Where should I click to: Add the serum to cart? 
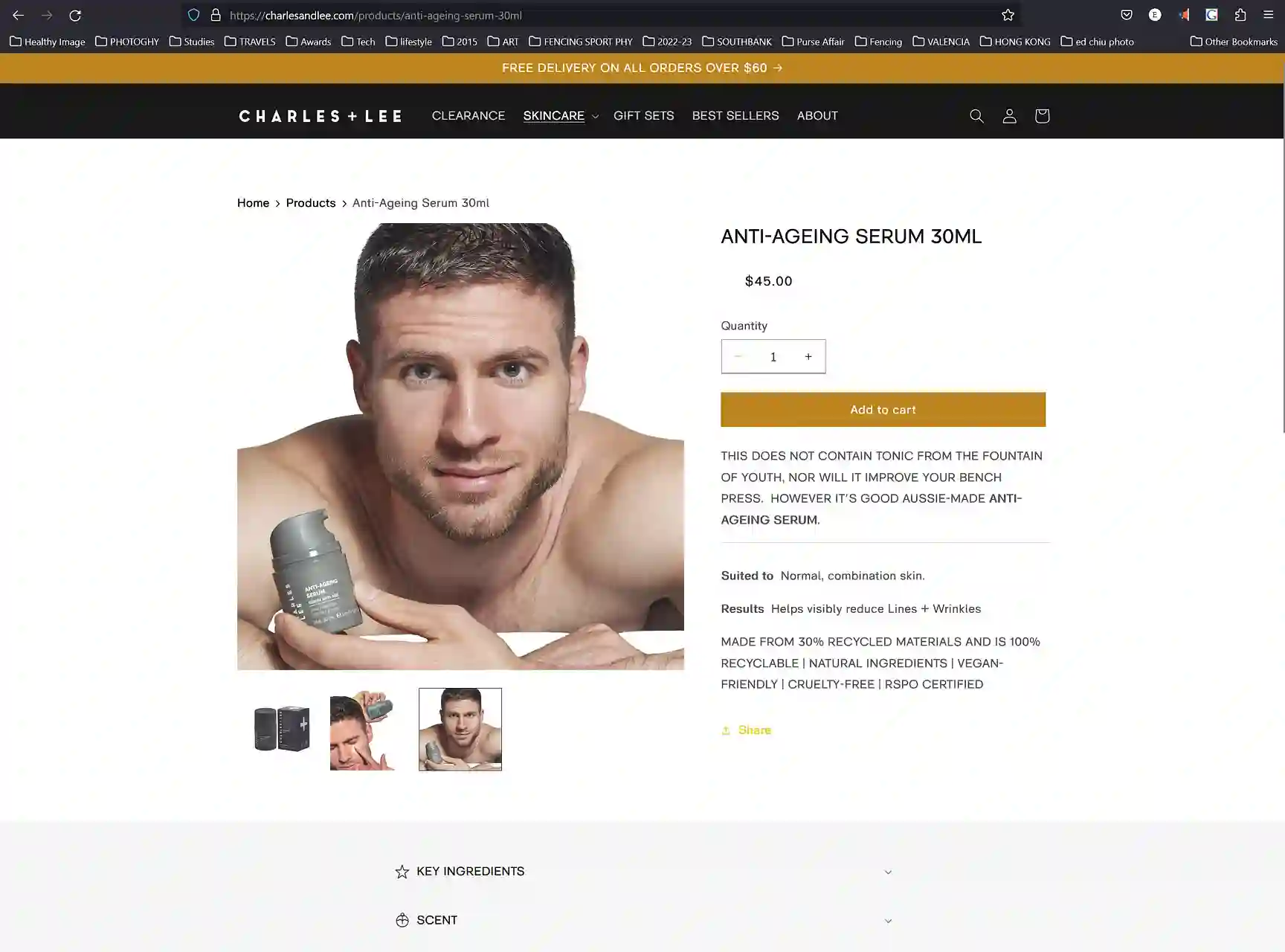(883, 410)
